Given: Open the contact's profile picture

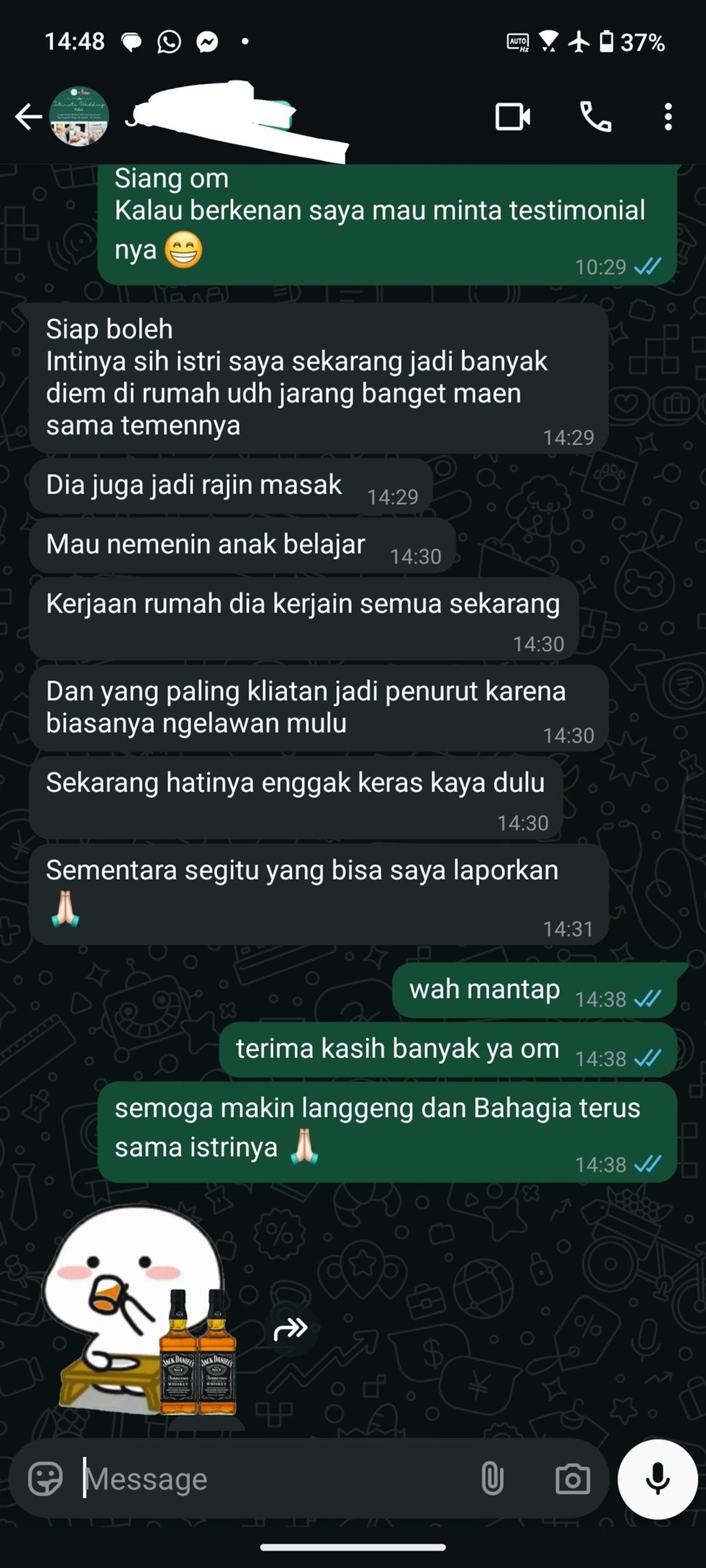Looking at the screenshot, I should click(79, 116).
